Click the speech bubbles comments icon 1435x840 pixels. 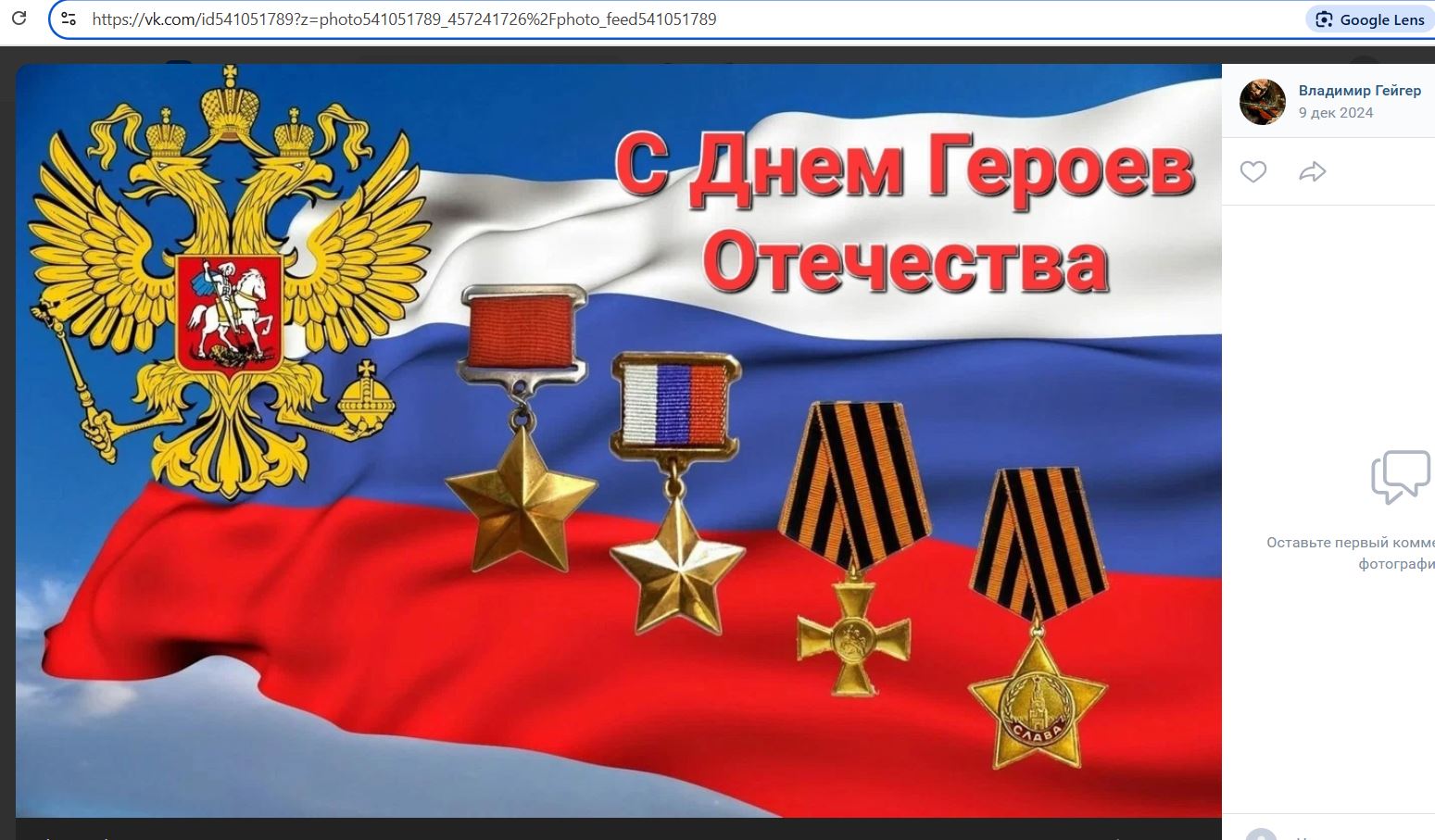click(1401, 477)
